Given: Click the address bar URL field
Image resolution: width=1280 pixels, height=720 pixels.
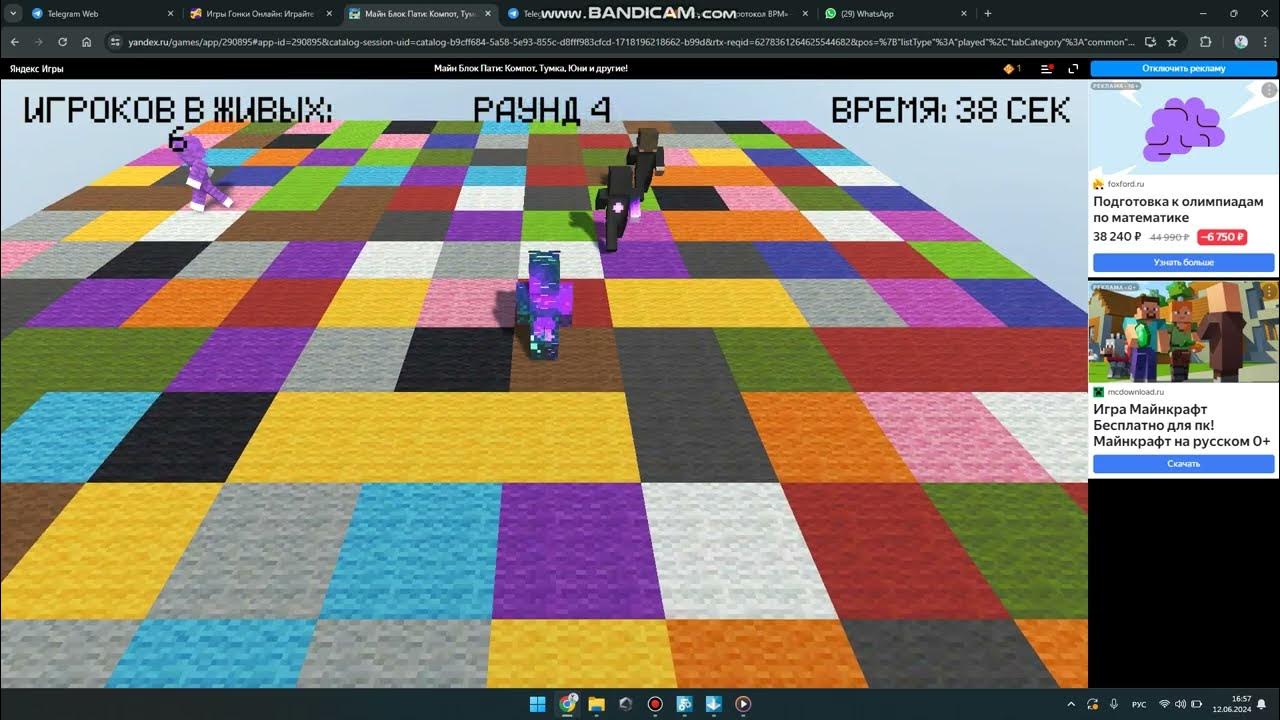Looking at the screenshot, I should point(630,42).
